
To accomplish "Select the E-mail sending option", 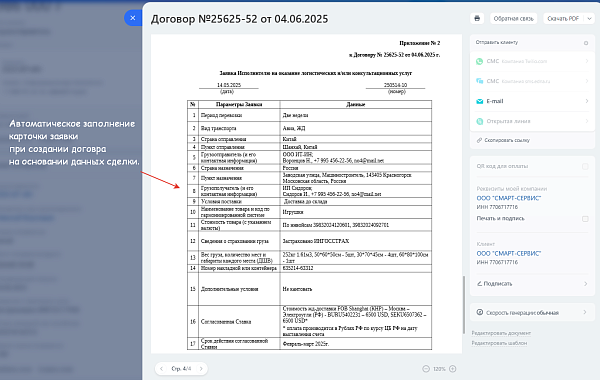I will [532, 101].
